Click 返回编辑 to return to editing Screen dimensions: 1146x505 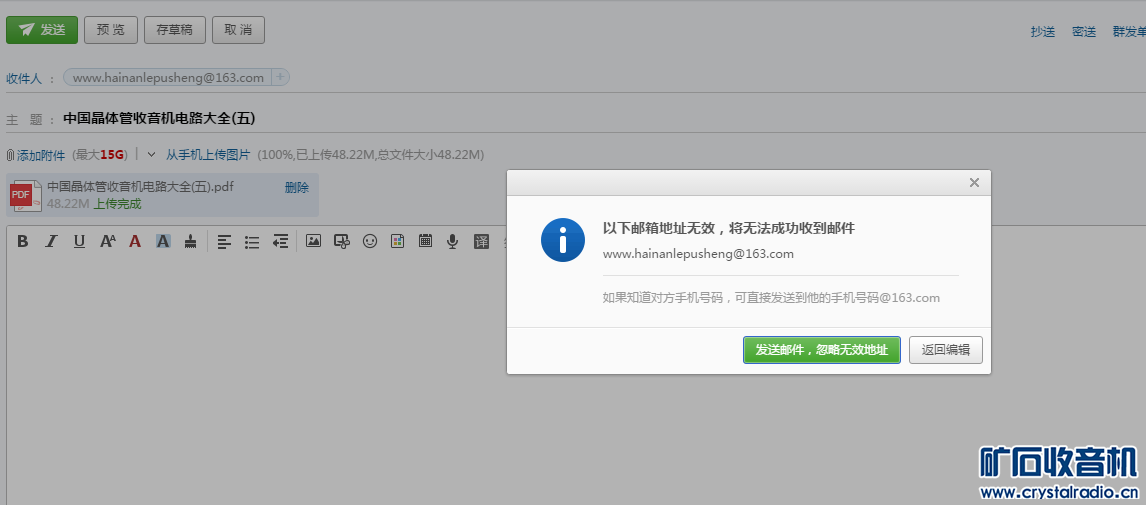coord(946,350)
